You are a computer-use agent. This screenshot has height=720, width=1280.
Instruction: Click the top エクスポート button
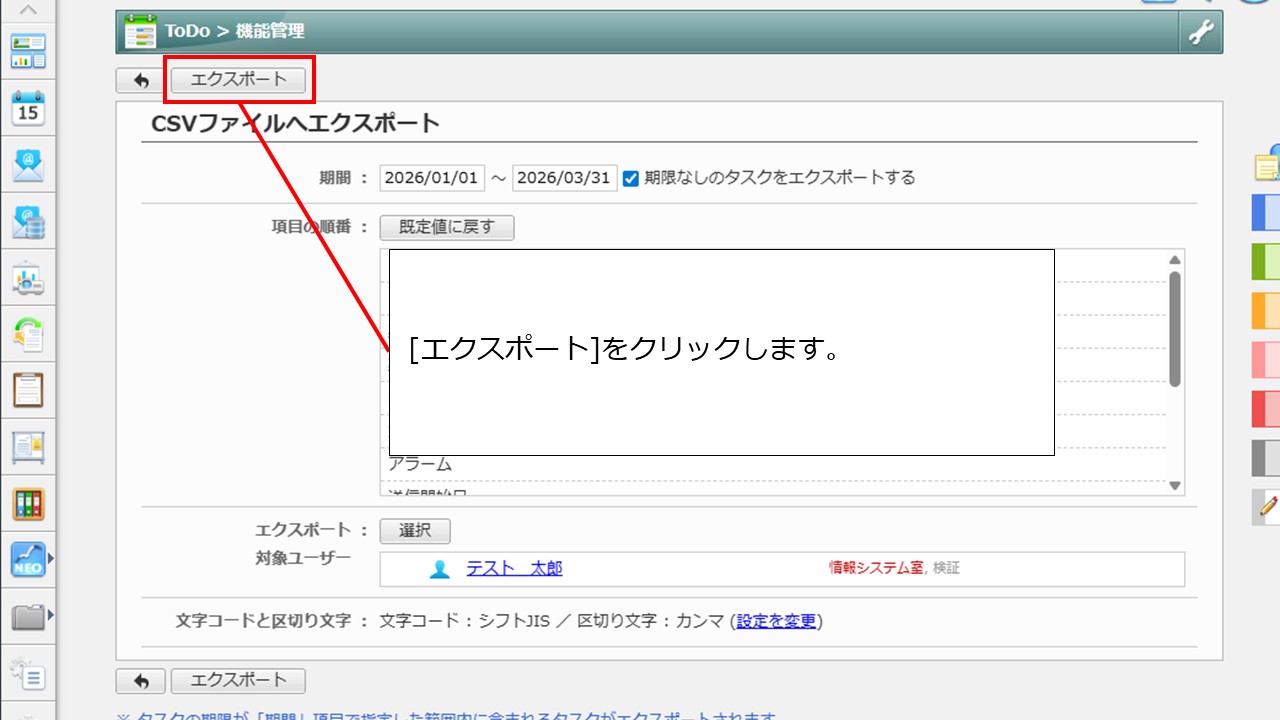tap(238, 80)
